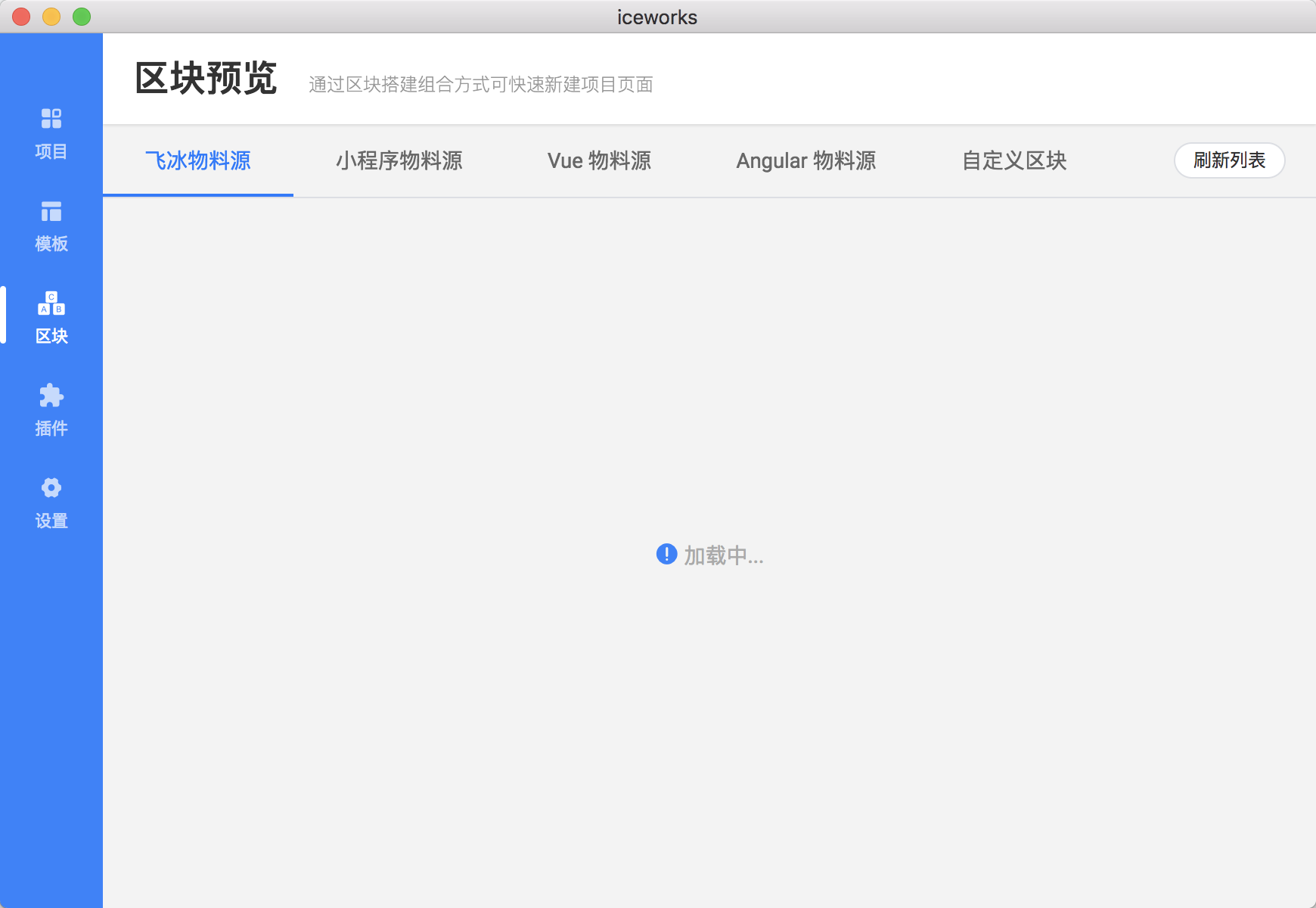The image size is (1316, 908).
Task: Click the blue exclamation loading icon
Action: click(666, 555)
